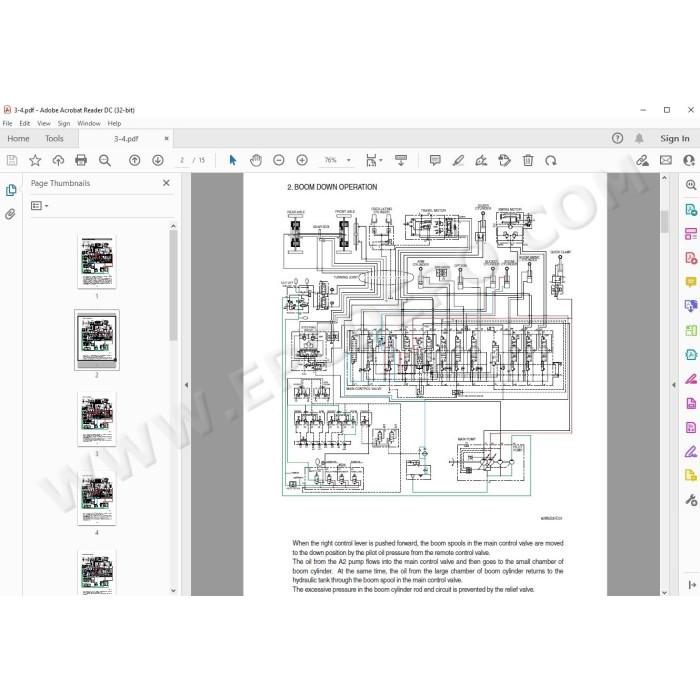Open the Window menu
Image resolution: width=700 pixels, height=700 pixels.
pyautogui.click(x=89, y=123)
